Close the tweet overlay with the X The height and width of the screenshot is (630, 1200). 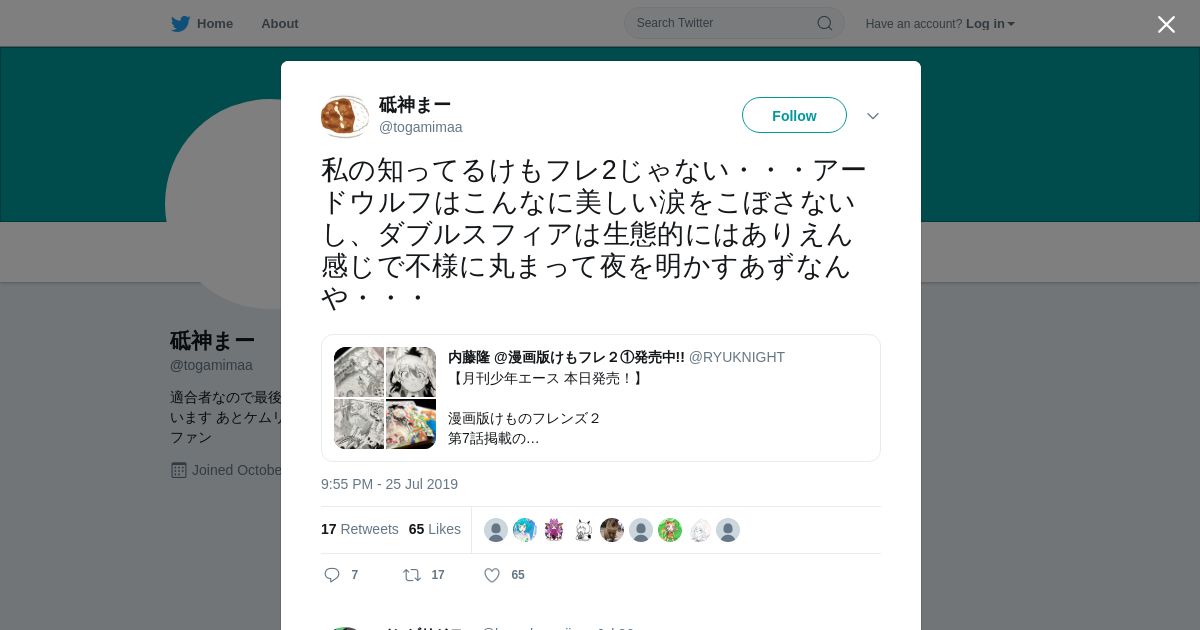coord(1166,24)
